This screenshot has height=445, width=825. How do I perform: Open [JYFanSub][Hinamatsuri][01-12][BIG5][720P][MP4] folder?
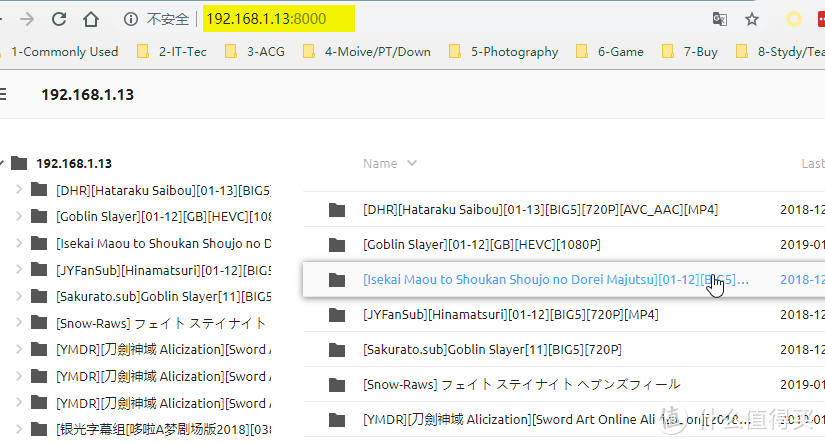510,315
